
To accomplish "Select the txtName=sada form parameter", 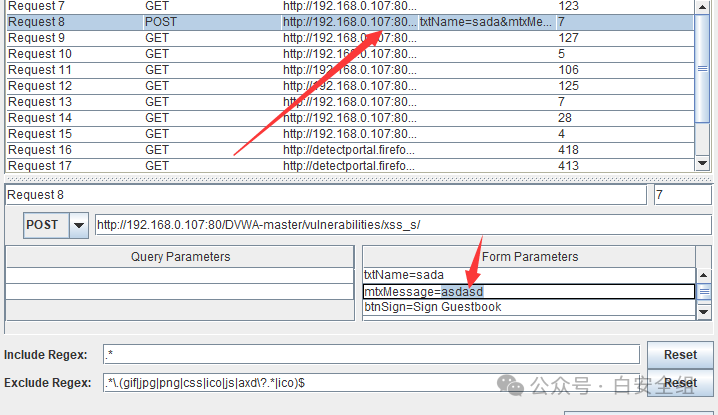I will pos(529,275).
